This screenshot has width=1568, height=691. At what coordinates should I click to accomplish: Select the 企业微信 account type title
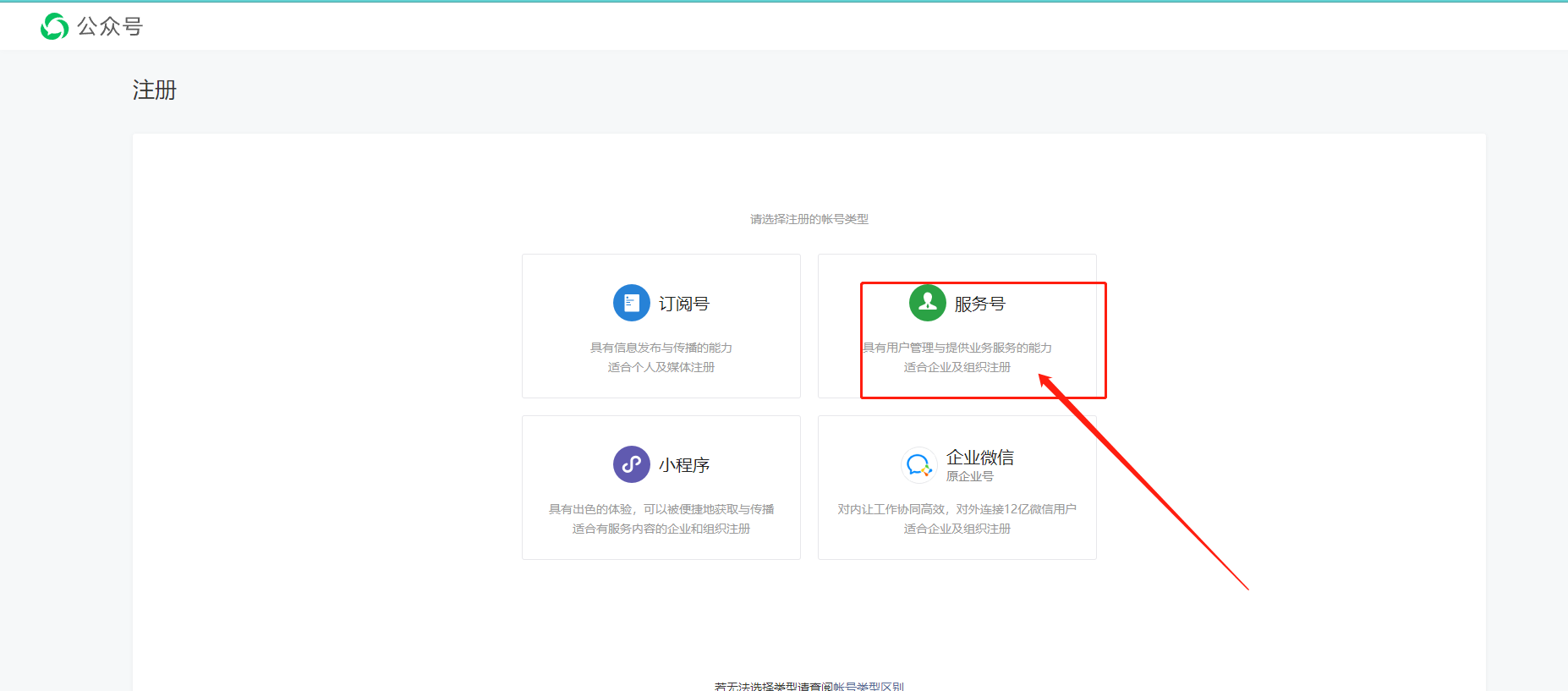[x=980, y=458]
